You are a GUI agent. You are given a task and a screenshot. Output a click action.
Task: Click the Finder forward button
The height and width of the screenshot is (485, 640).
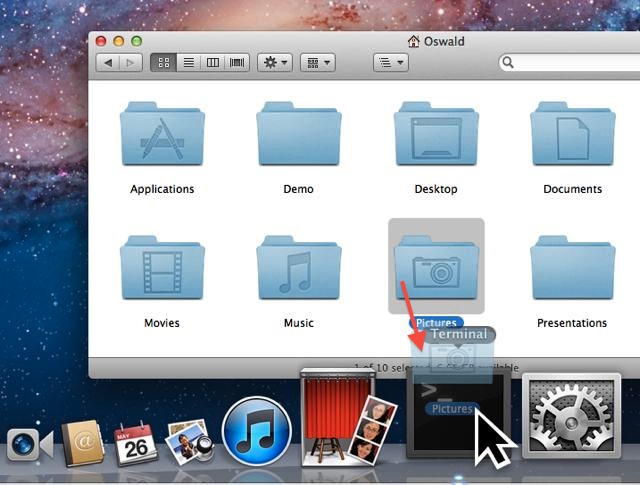[130, 62]
